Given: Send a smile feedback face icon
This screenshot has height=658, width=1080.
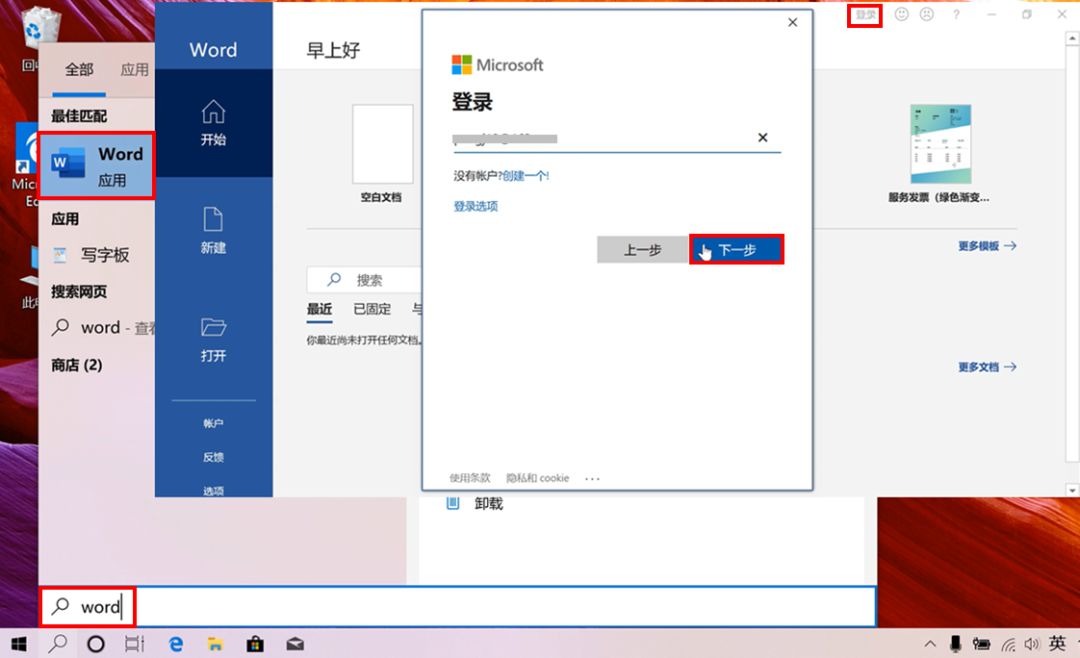Looking at the screenshot, I should pyautogui.click(x=902, y=14).
